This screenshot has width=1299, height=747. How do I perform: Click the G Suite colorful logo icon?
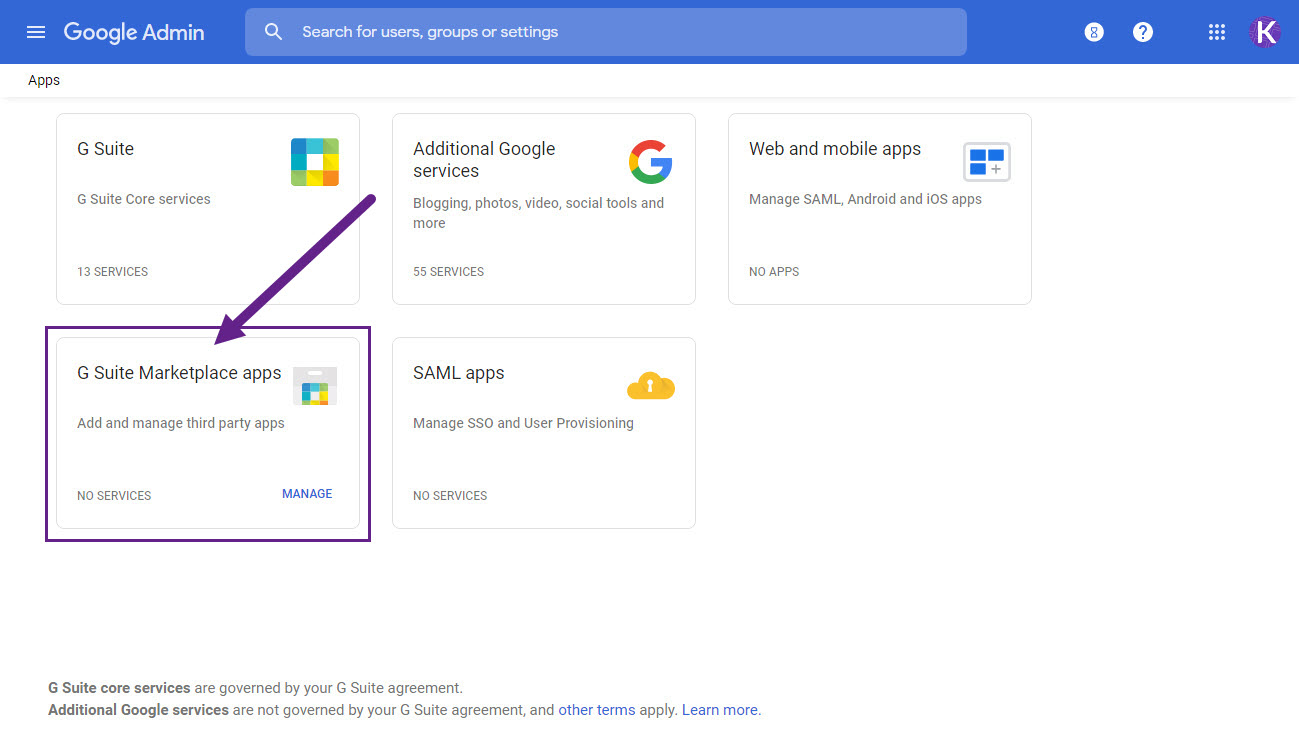(315, 162)
